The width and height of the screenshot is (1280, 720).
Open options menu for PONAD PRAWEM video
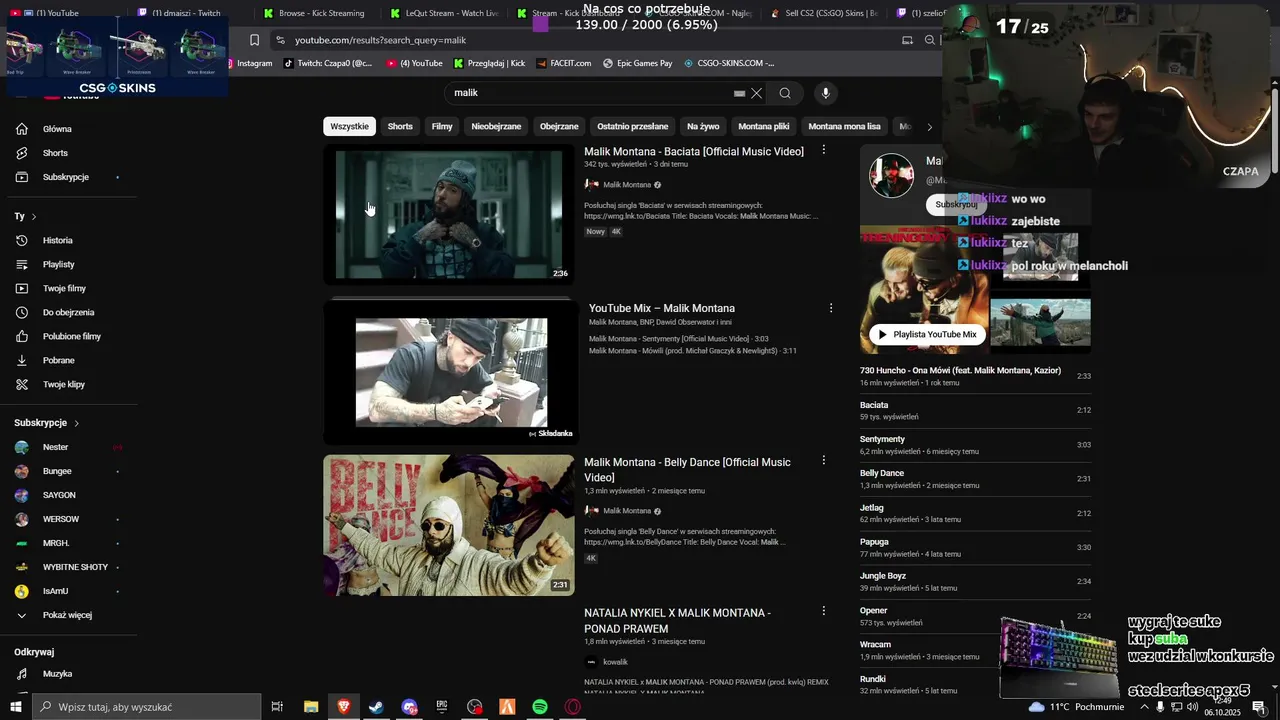point(823,610)
